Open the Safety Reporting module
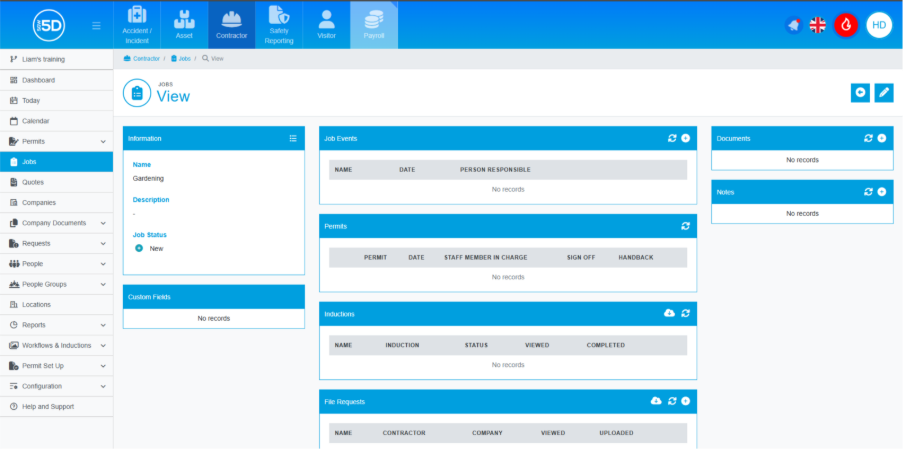Screen dimensions: 903x450 point(279,25)
